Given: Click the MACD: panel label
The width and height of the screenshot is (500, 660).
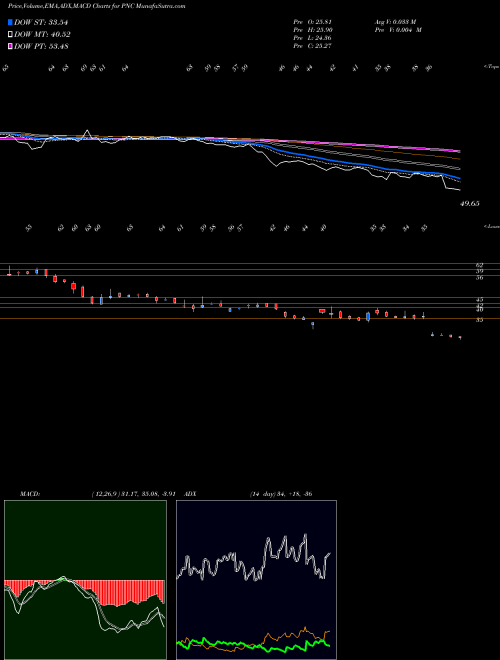Looking at the screenshot, I should coord(29,494).
